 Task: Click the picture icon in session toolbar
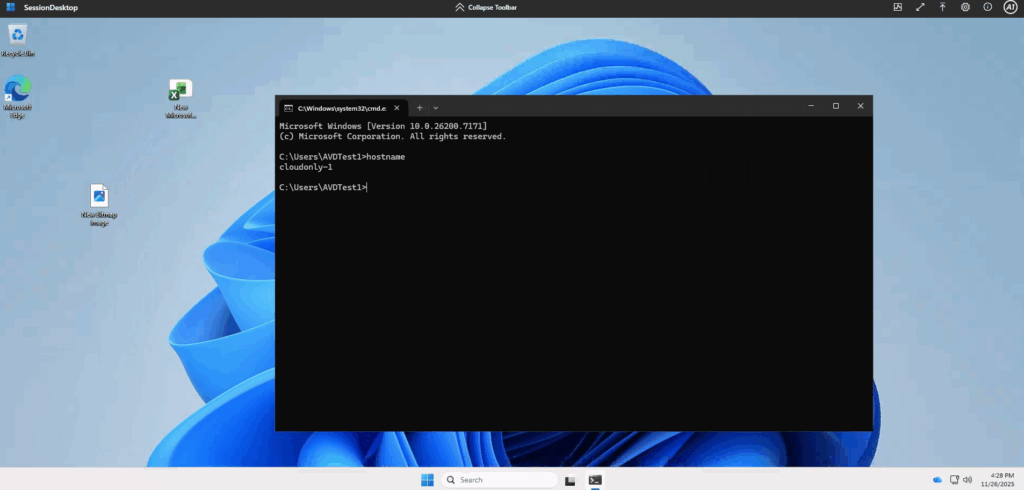897,7
